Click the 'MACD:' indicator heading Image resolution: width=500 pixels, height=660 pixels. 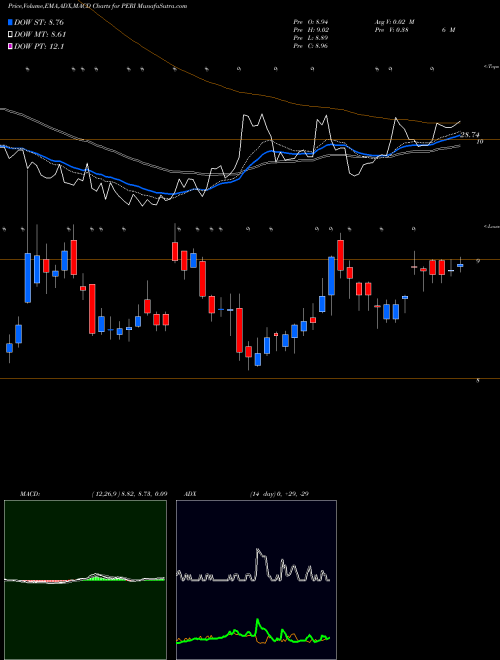[x=30, y=494]
